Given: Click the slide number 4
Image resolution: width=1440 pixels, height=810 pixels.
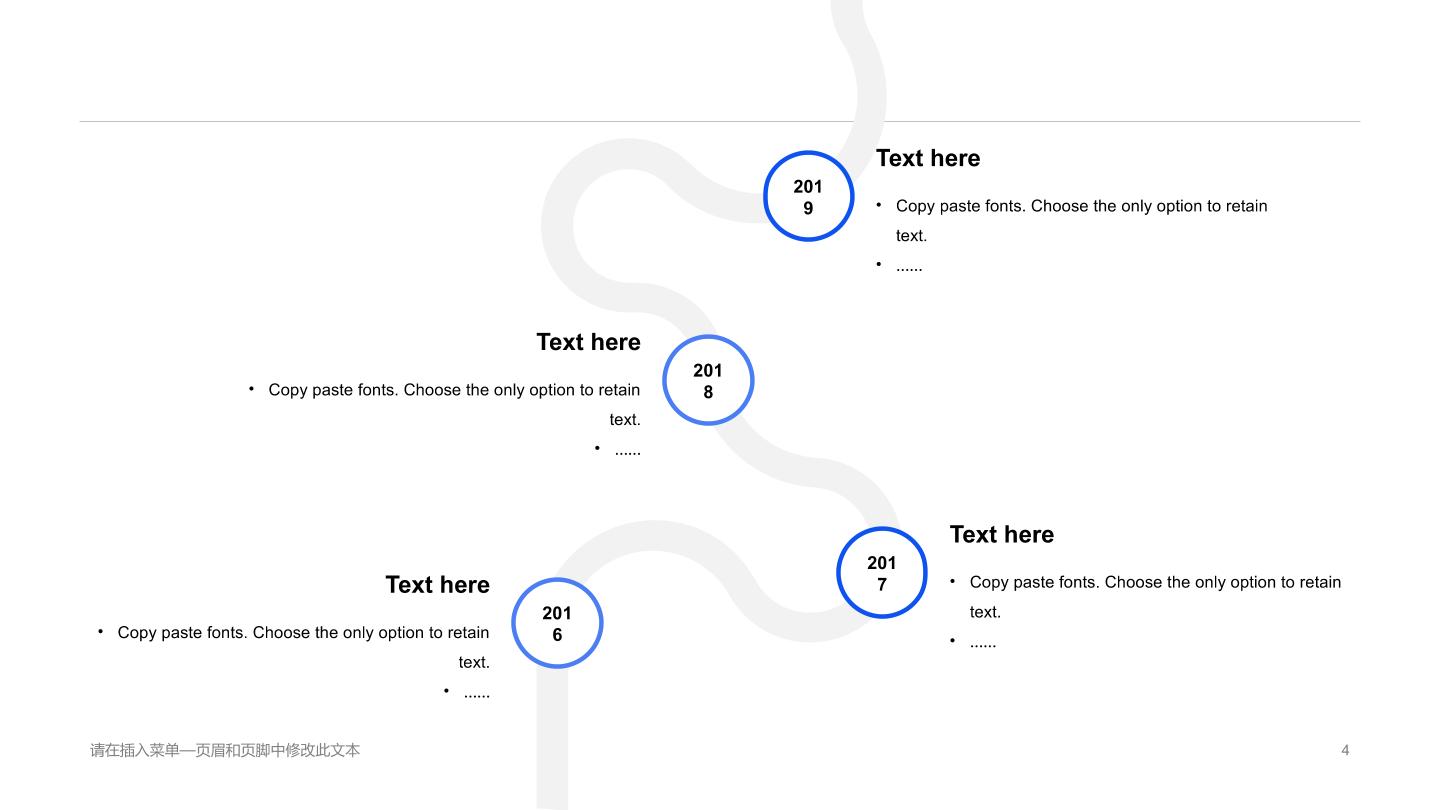Looking at the screenshot, I should point(1345,750).
